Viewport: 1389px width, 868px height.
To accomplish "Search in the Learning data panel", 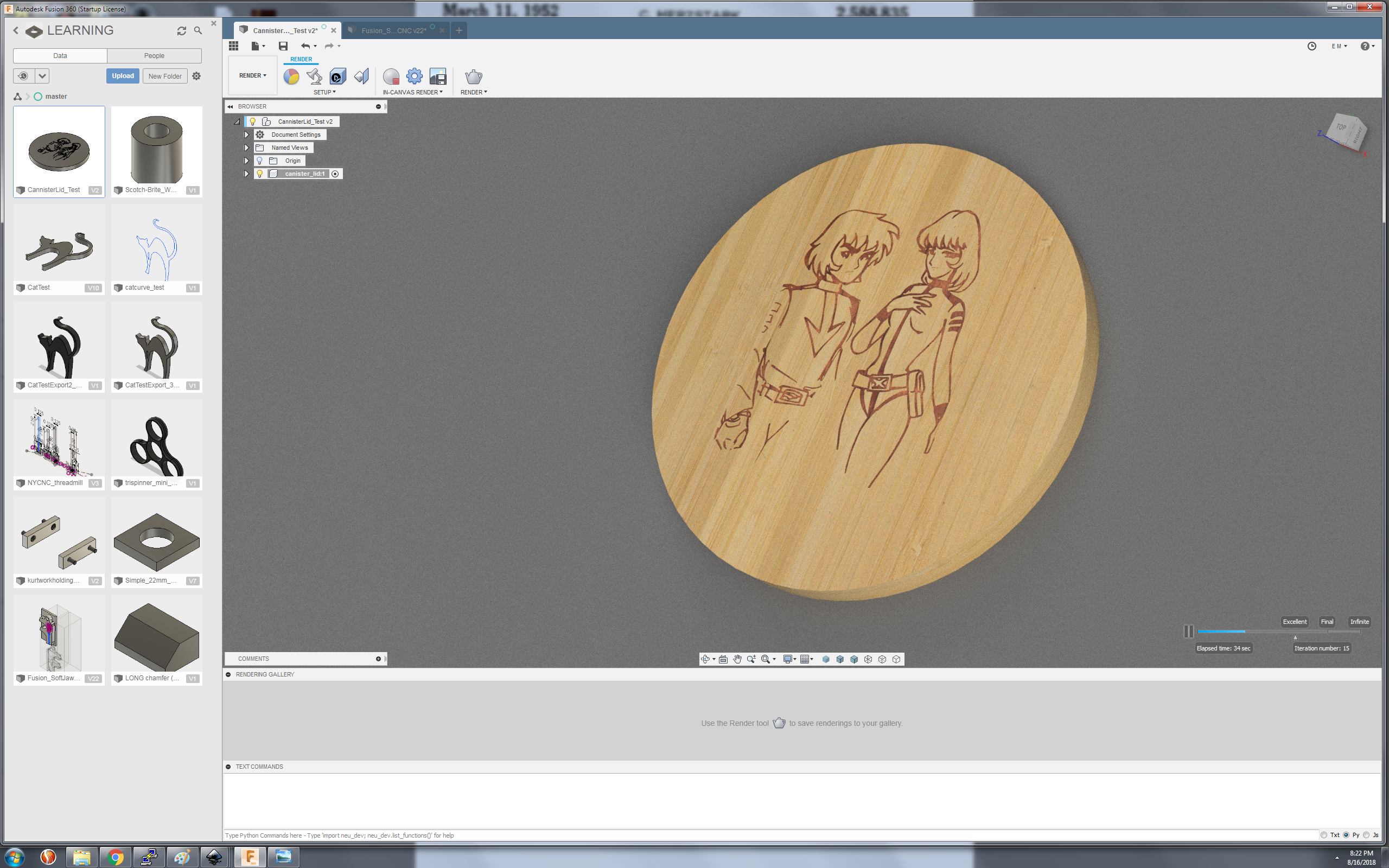I will [198, 30].
